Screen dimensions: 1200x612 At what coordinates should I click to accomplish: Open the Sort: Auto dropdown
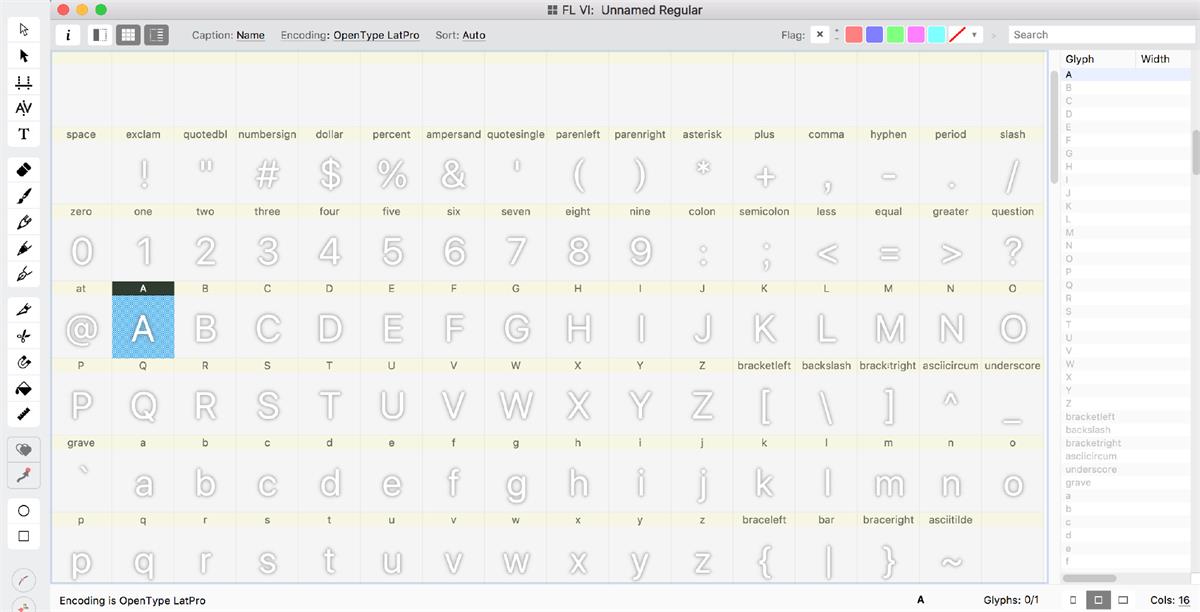(471, 34)
